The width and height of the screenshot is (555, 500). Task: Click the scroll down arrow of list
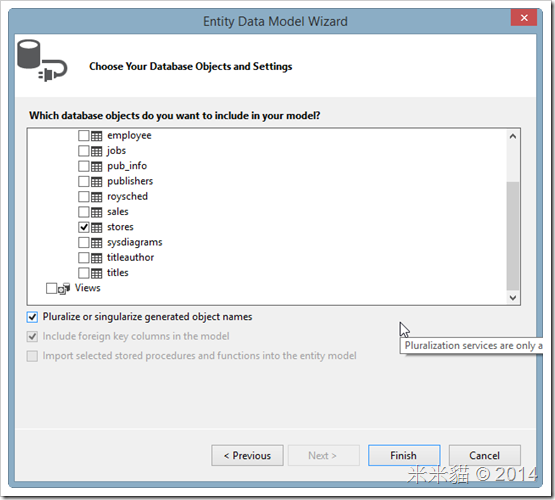513,298
